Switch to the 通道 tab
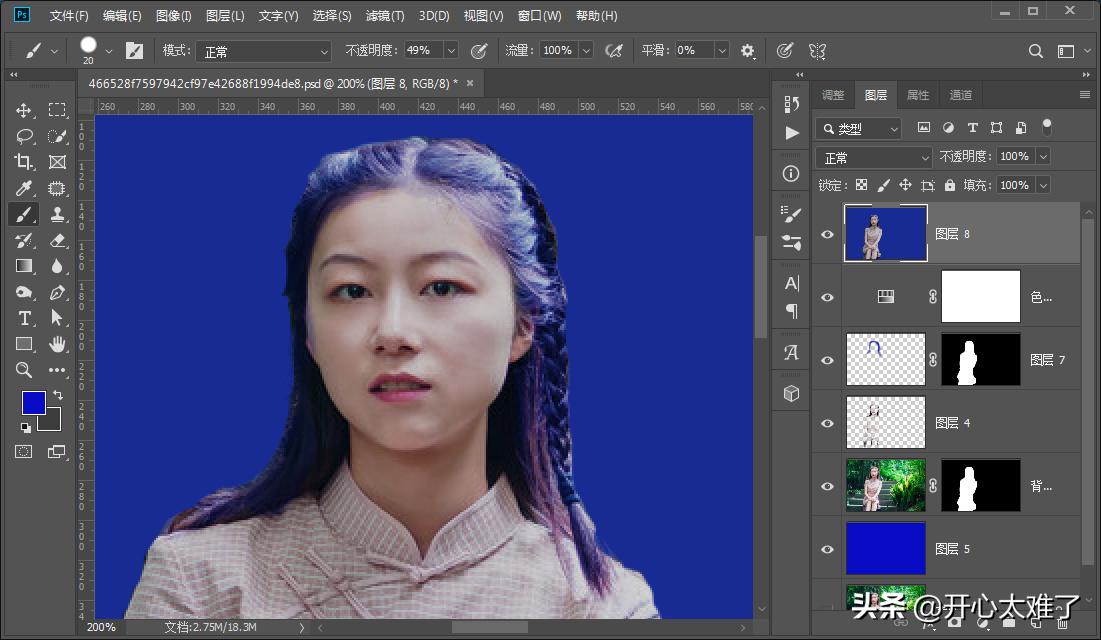The height and width of the screenshot is (640, 1101). (959, 94)
